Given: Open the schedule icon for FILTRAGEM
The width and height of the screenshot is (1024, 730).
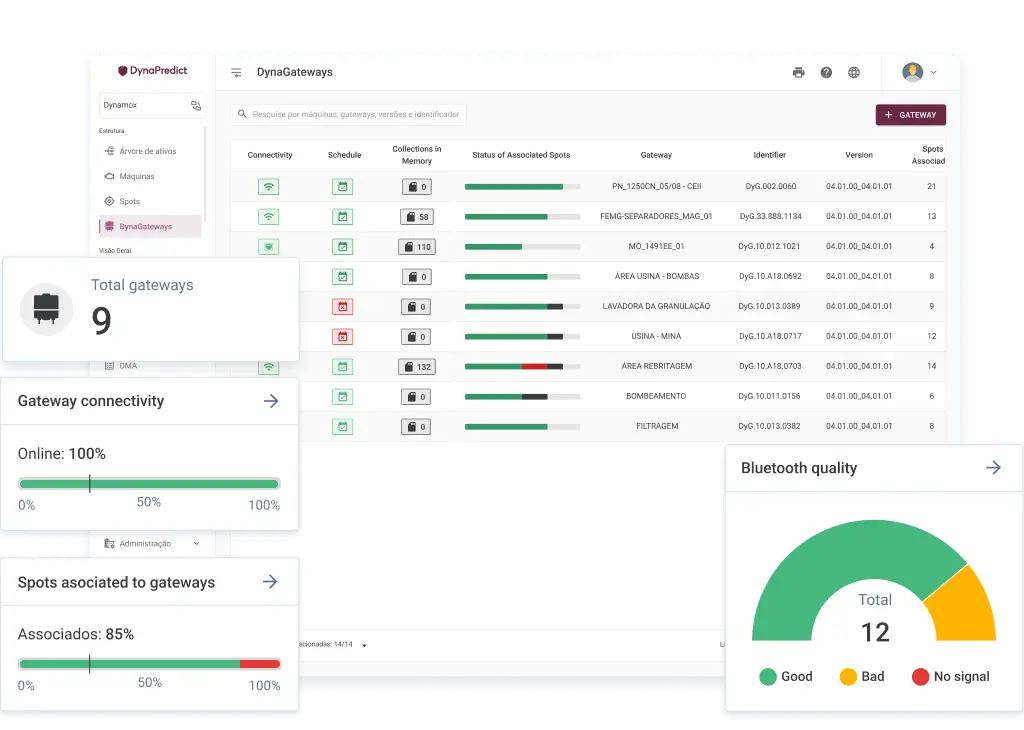Looking at the screenshot, I should 342,427.
